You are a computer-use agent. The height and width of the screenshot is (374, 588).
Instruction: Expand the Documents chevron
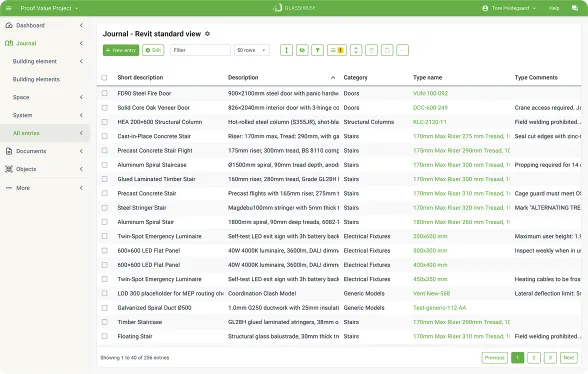tap(81, 151)
